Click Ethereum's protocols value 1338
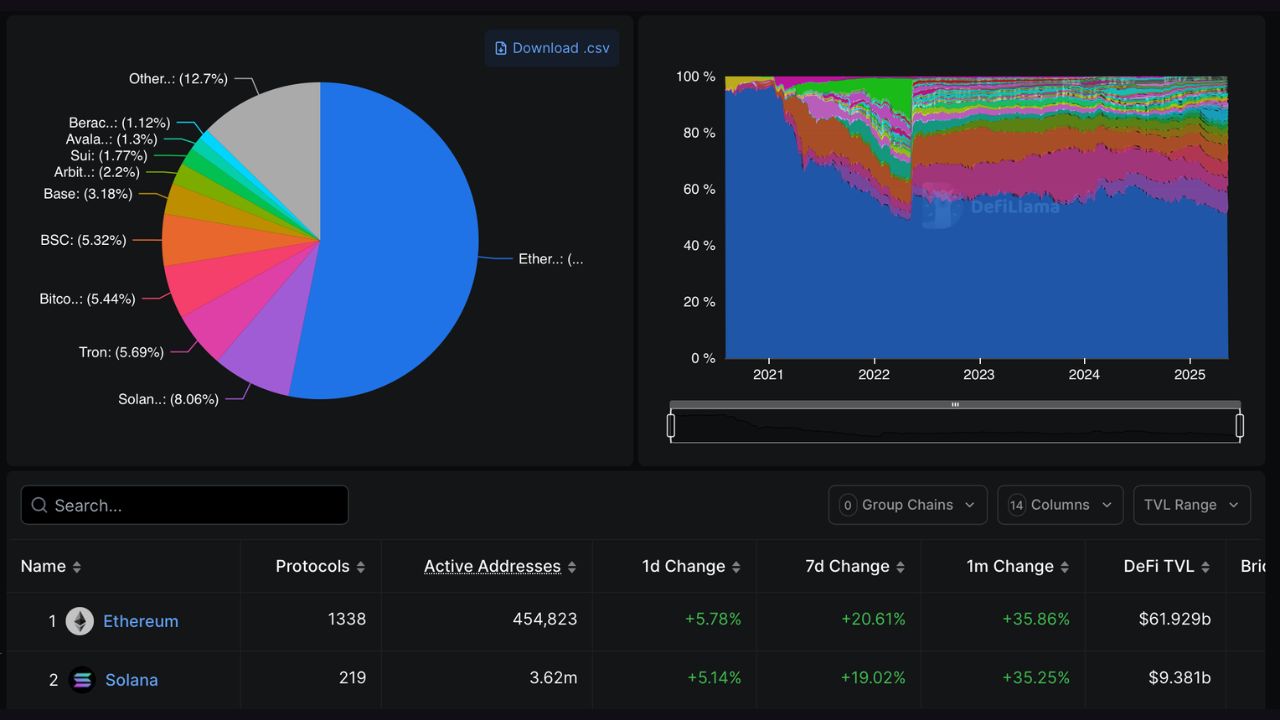The image size is (1280, 720). pos(347,619)
